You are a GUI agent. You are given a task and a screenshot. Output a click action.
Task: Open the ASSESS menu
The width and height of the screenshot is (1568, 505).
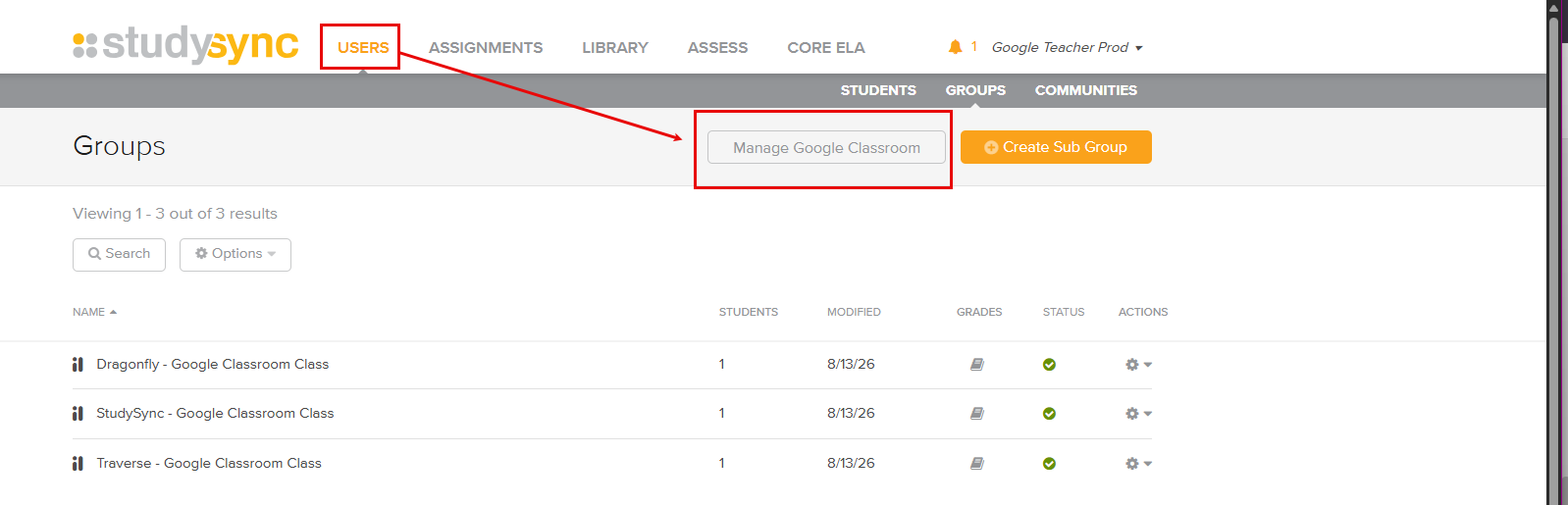pyautogui.click(x=717, y=47)
